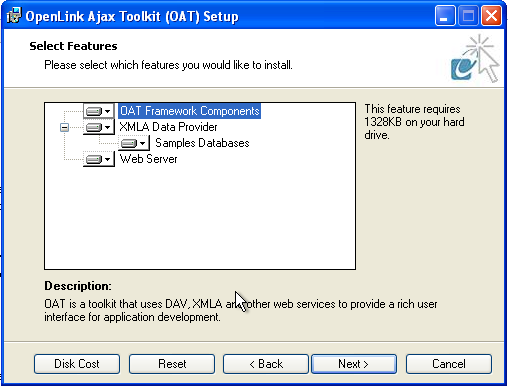Close the OAT Setup window
This screenshot has width=508, height=386.
click(x=491, y=16)
